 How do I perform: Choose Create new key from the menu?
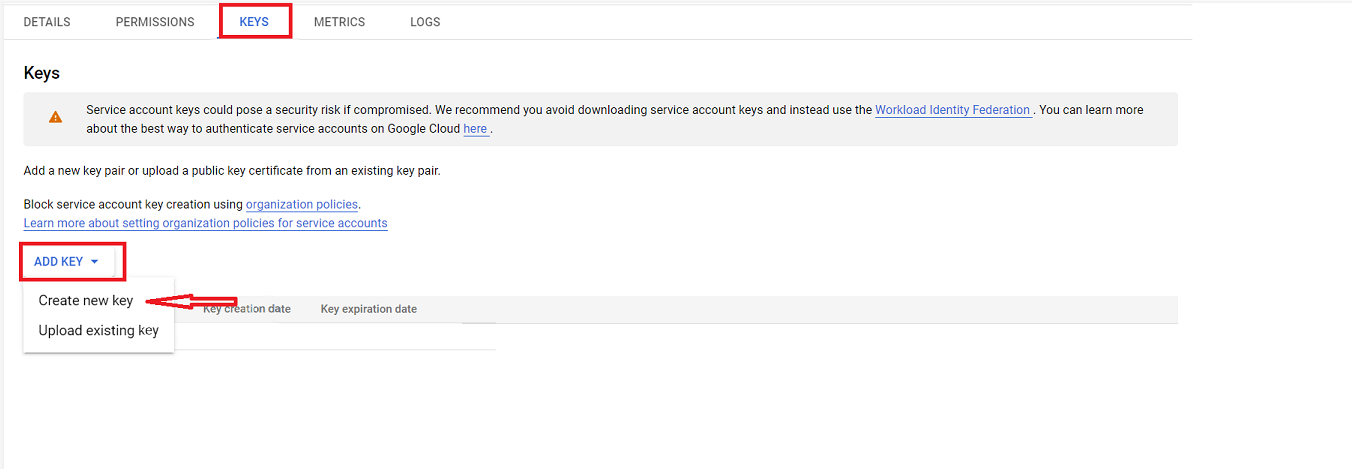pyautogui.click(x=86, y=301)
